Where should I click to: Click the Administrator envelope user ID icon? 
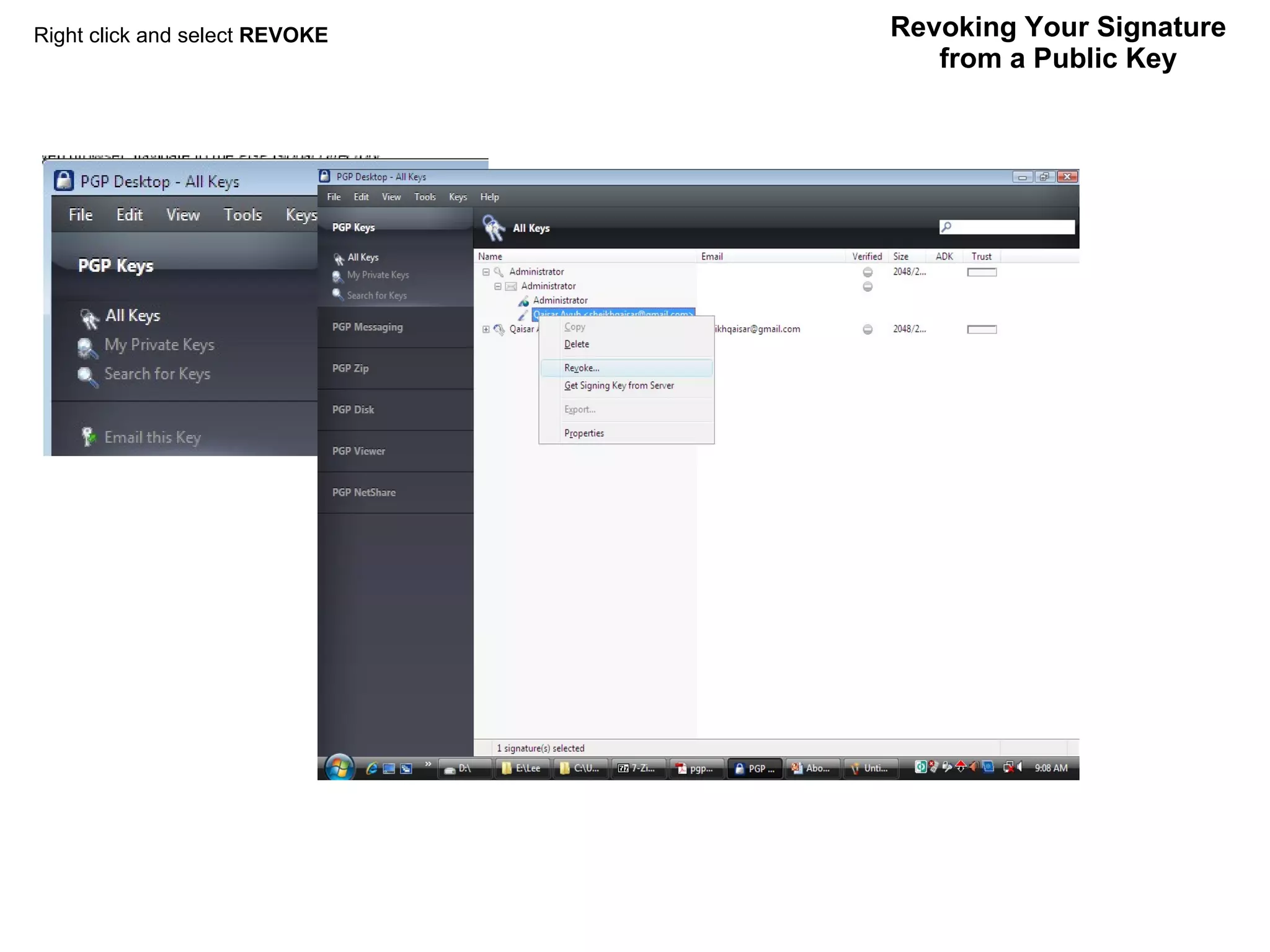click(511, 286)
